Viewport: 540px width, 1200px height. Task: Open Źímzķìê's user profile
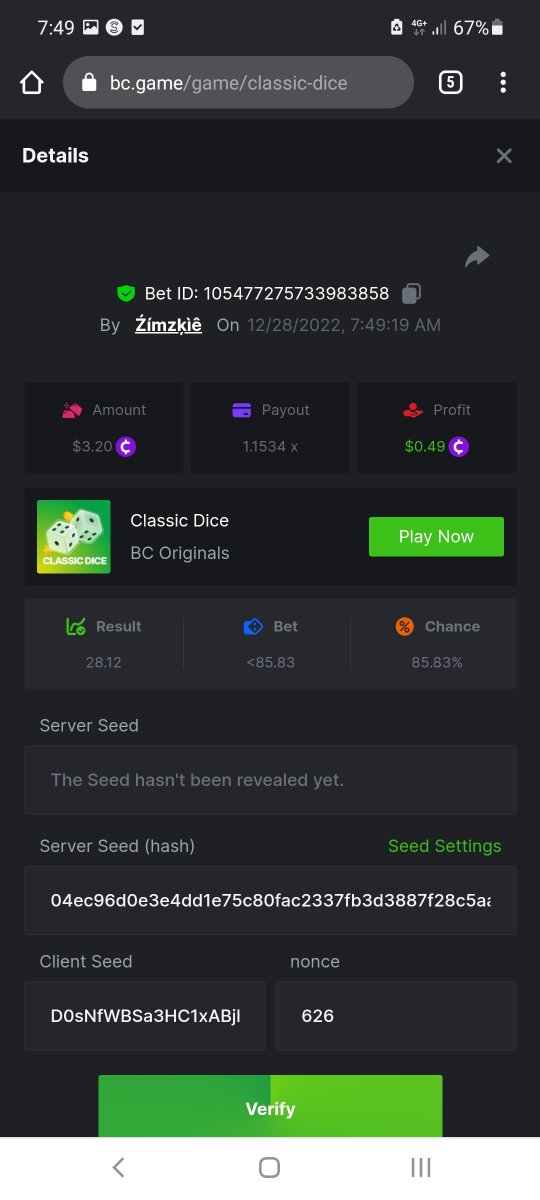(x=168, y=325)
